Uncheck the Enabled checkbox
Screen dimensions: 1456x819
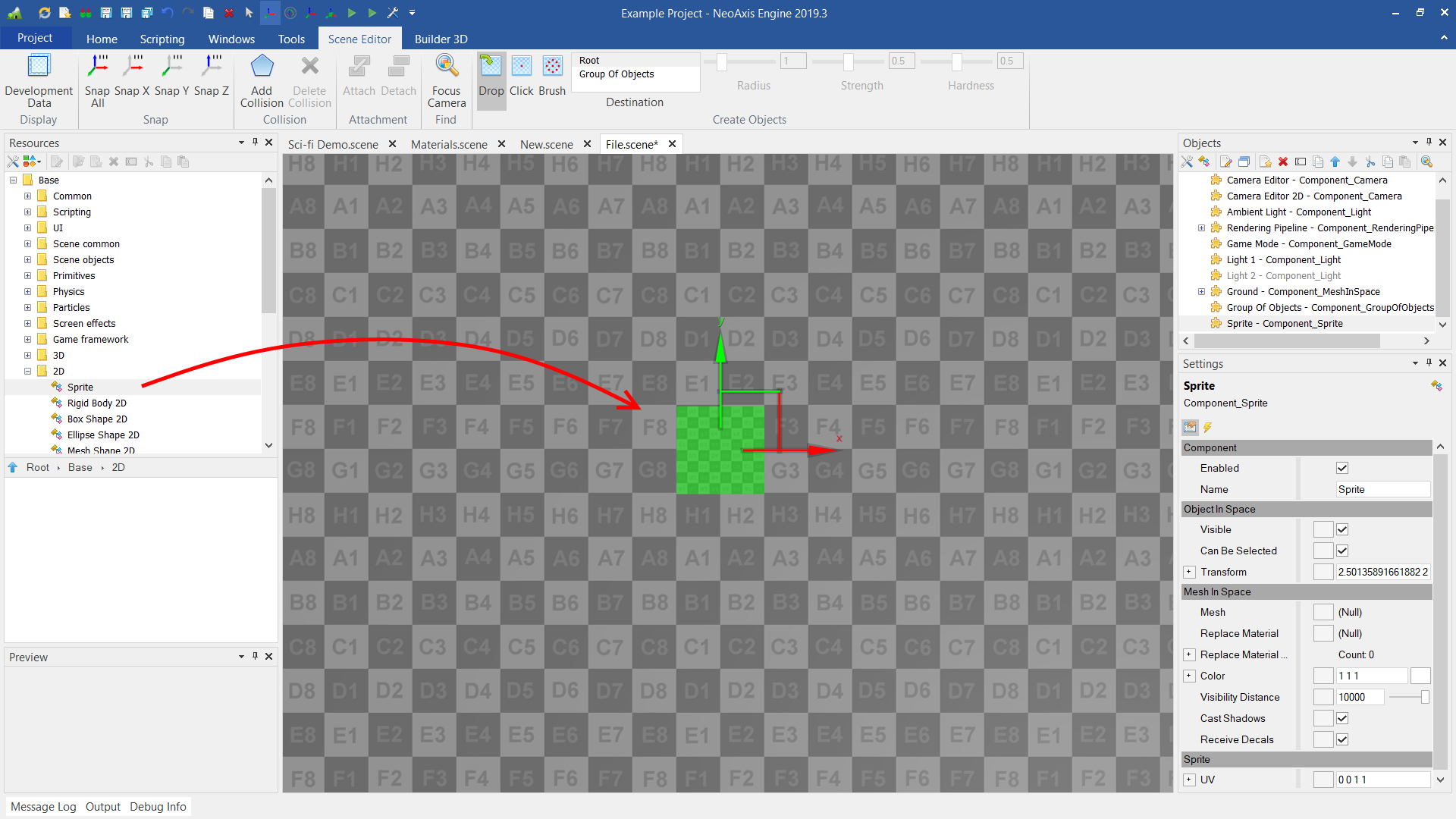pyautogui.click(x=1342, y=468)
